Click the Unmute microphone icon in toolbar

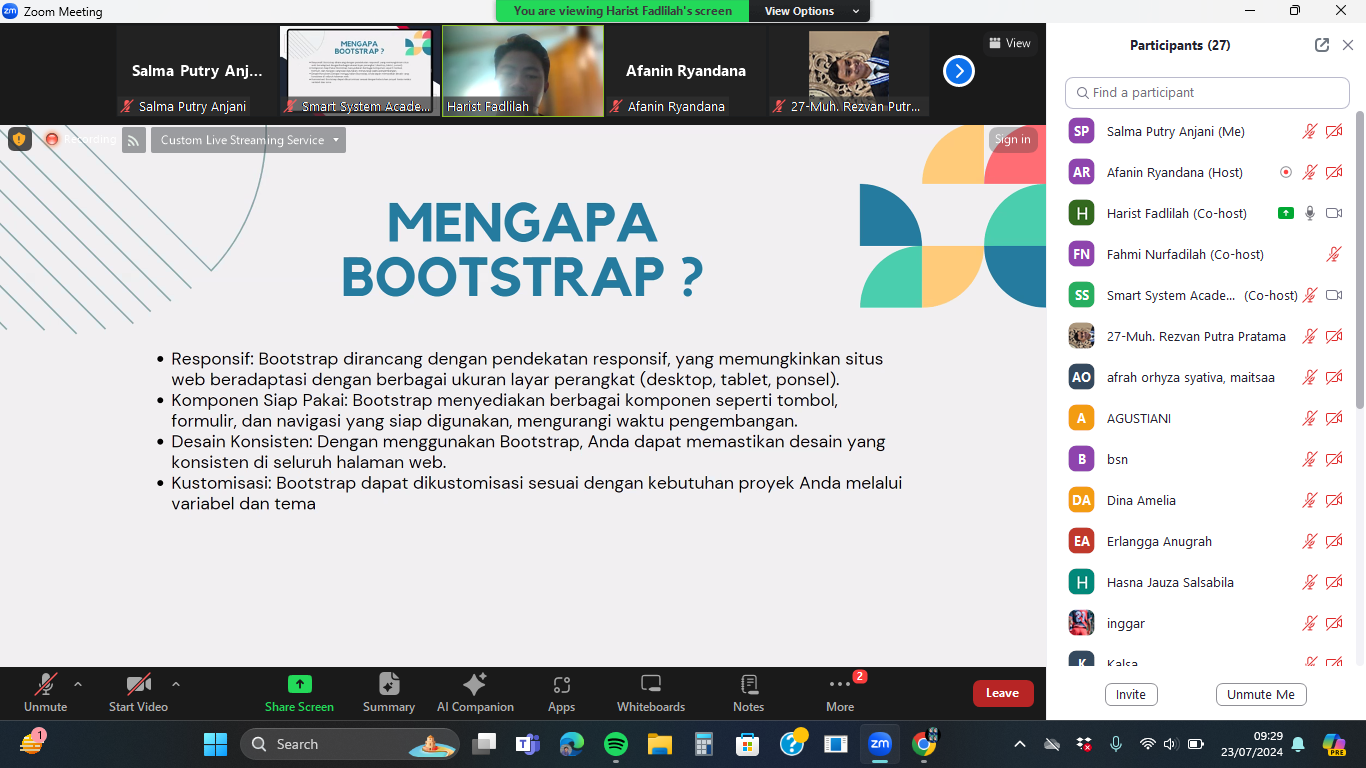point(45,685)
